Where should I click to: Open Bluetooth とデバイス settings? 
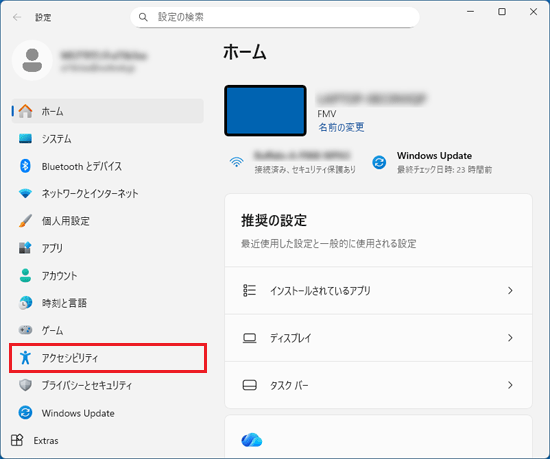tap(82, 166)
